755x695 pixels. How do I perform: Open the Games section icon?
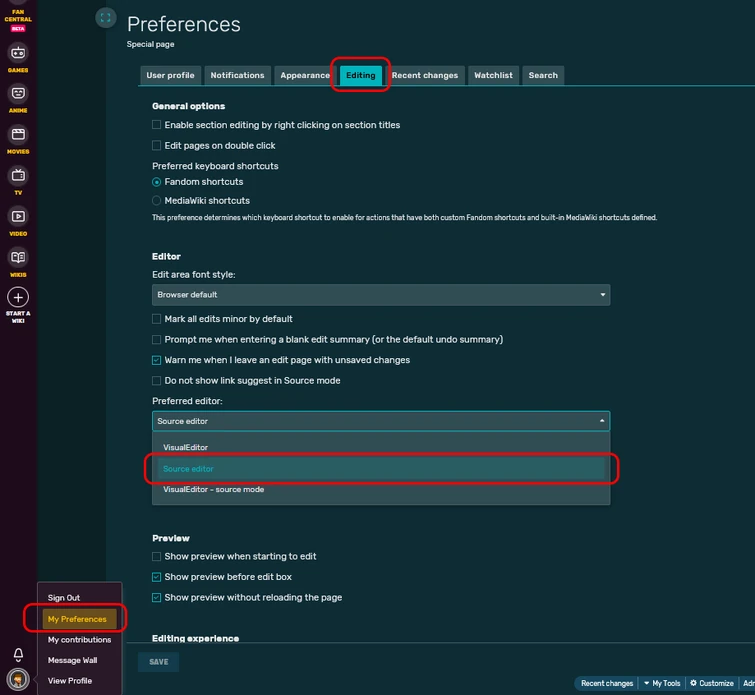click(x=18, y=53)
